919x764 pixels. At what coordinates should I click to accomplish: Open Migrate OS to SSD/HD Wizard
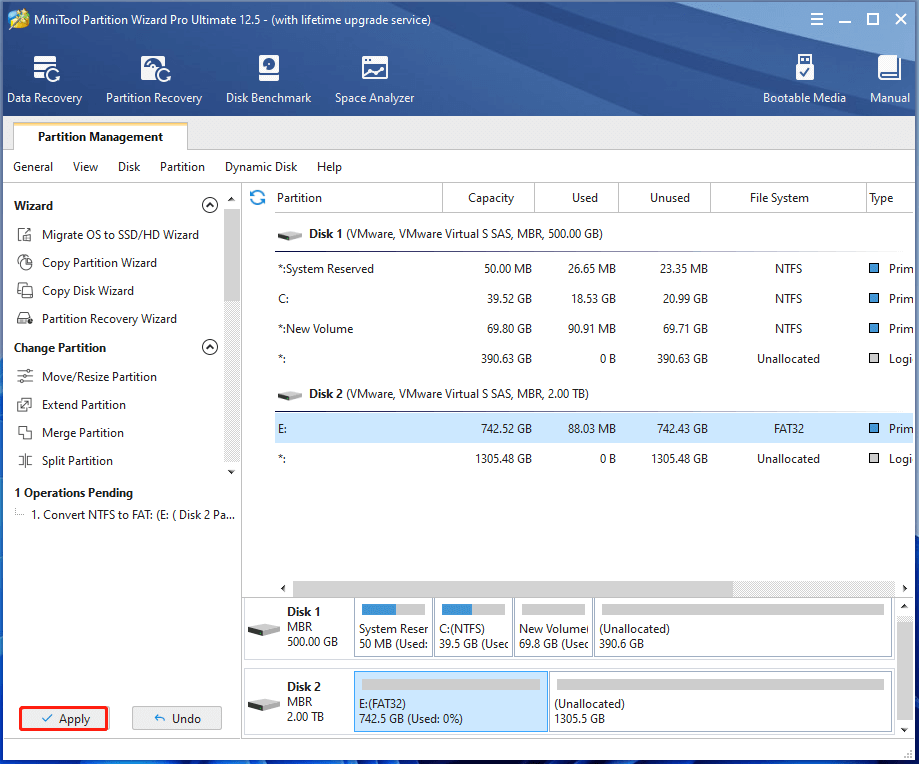point(120,234)
